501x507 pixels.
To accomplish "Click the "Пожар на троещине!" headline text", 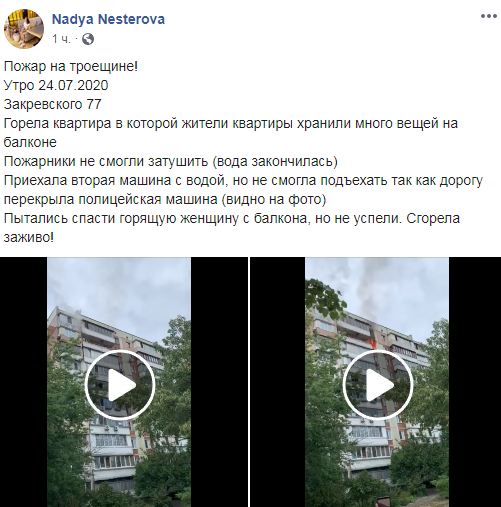I will (x=71, y=67).
